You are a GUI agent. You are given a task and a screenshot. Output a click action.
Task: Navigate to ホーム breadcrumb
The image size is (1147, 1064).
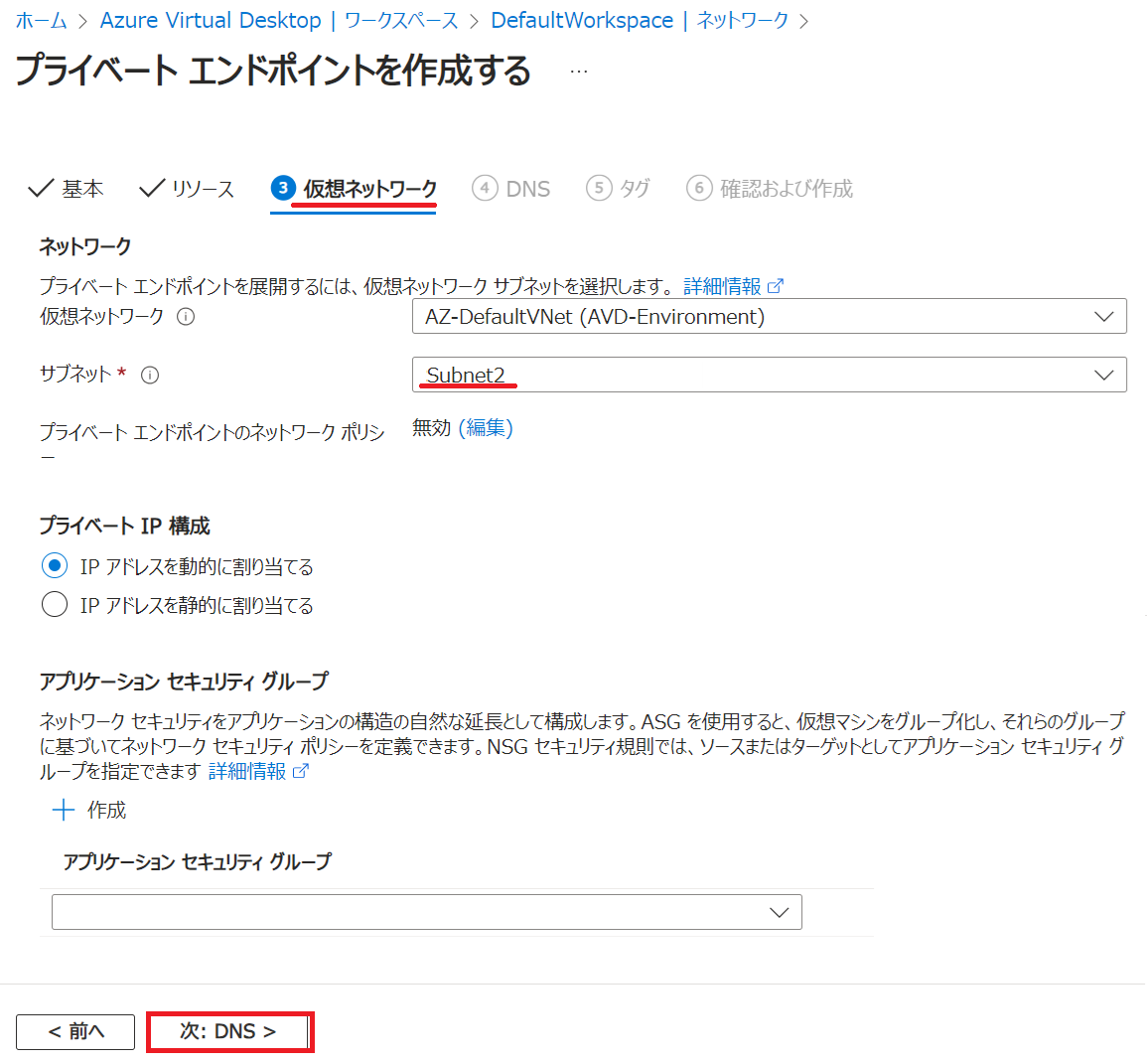[41, 21]
